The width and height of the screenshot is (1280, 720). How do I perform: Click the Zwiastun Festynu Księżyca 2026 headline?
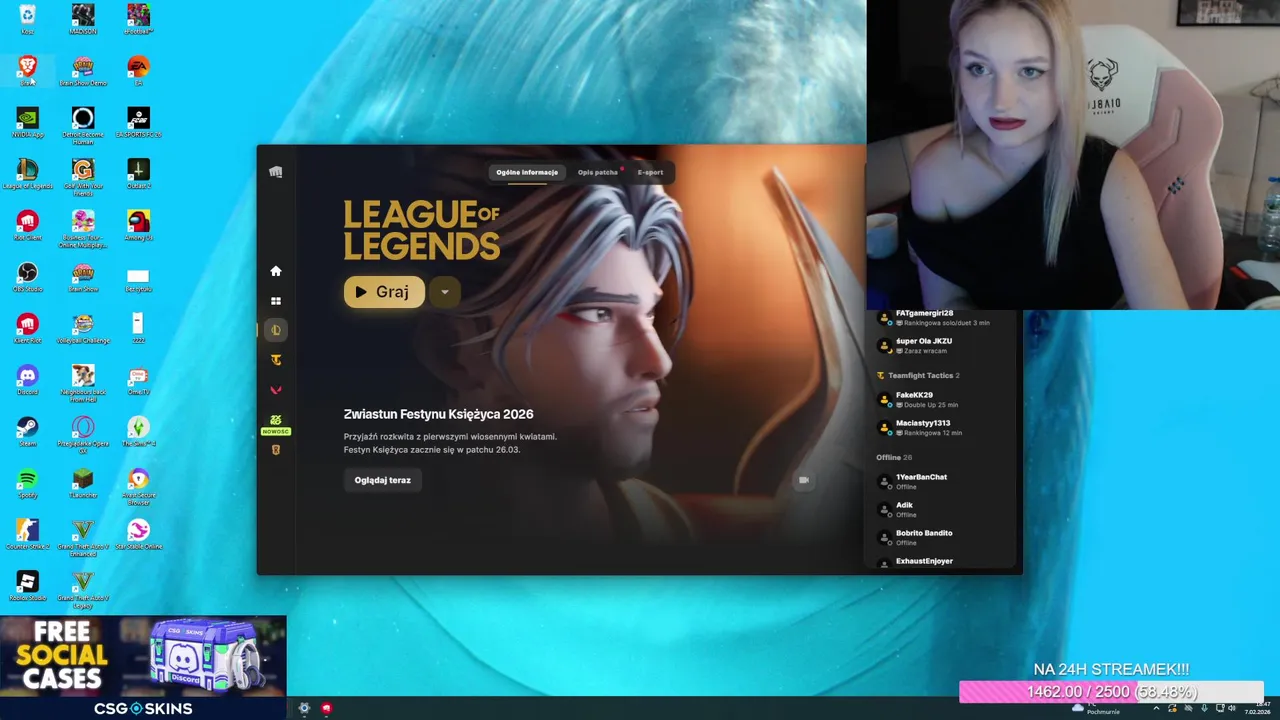click(438, 414)
